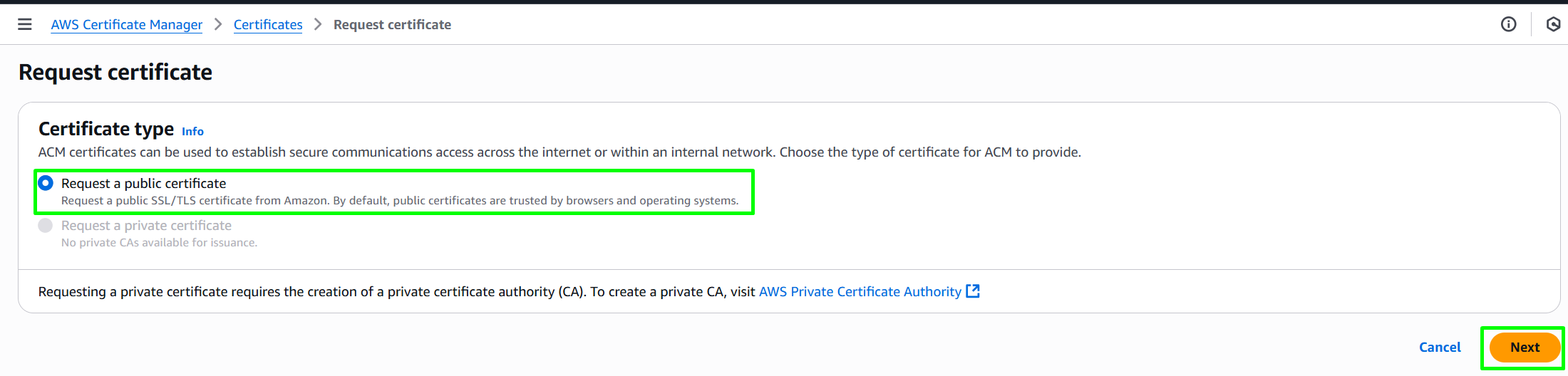
Task: Click the "No private CAs available" text
Action: click(159, 243)
